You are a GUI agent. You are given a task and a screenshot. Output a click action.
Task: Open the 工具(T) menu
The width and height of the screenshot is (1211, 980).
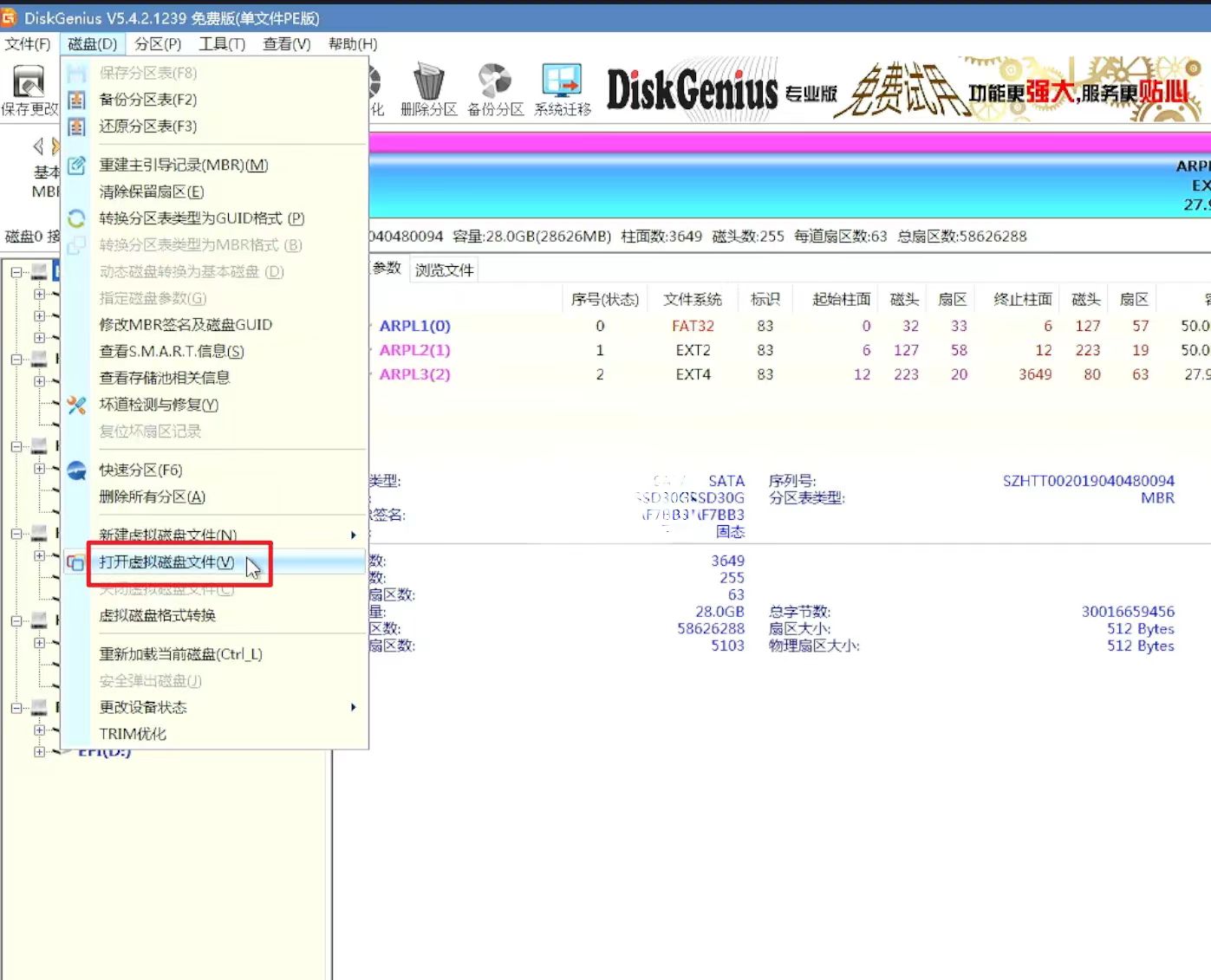click(x=222, y=43)
